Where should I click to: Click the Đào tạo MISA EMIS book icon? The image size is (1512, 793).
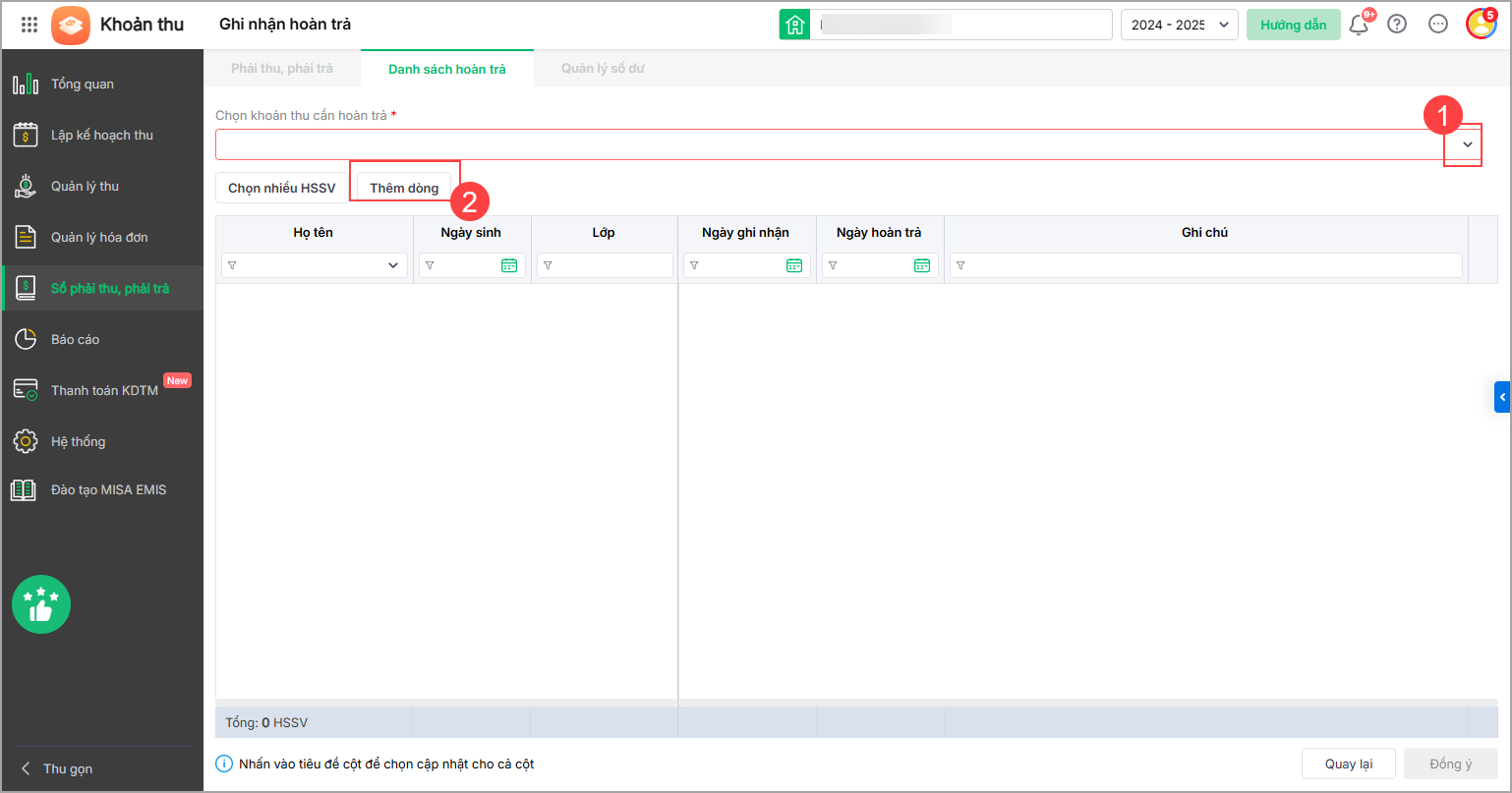(24, 489)
